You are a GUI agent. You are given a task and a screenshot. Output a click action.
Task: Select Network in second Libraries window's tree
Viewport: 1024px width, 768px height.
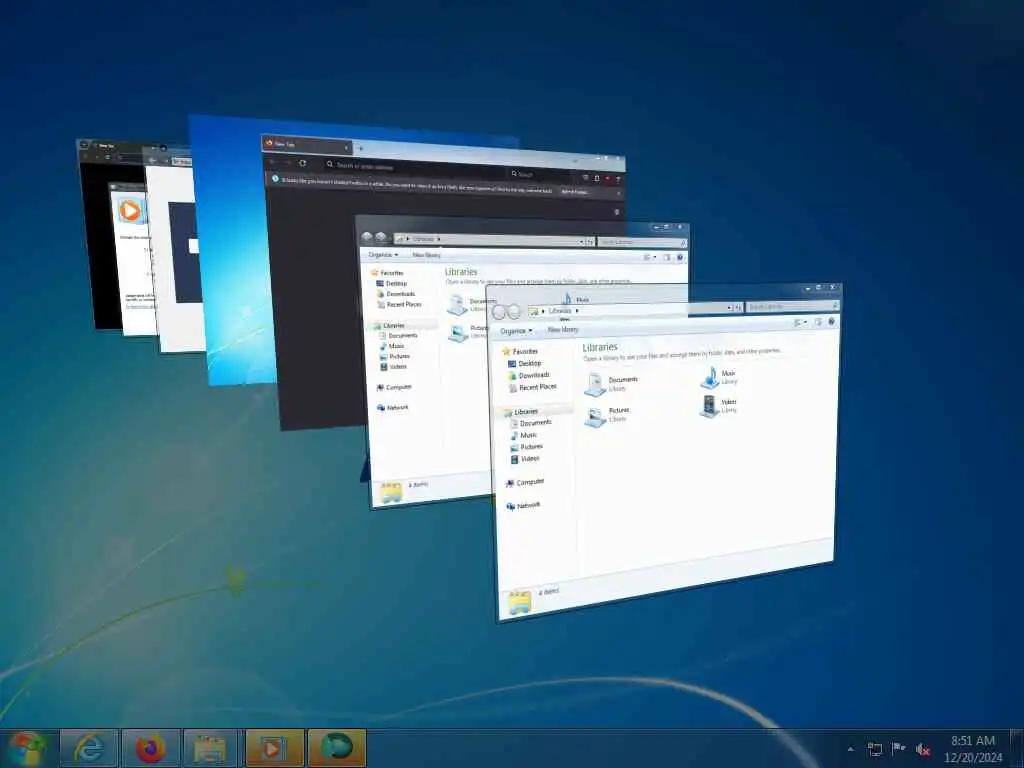click(x=392, y=408)
